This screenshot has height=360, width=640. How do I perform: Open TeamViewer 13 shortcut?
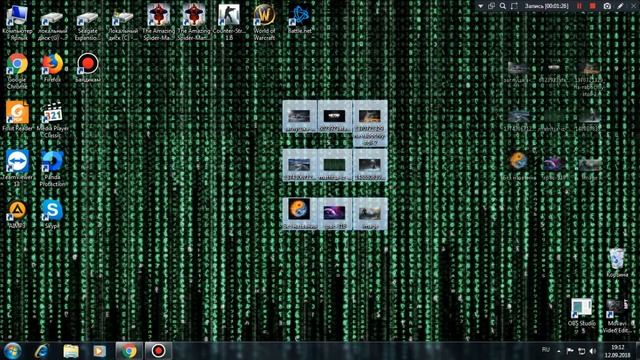17,168
